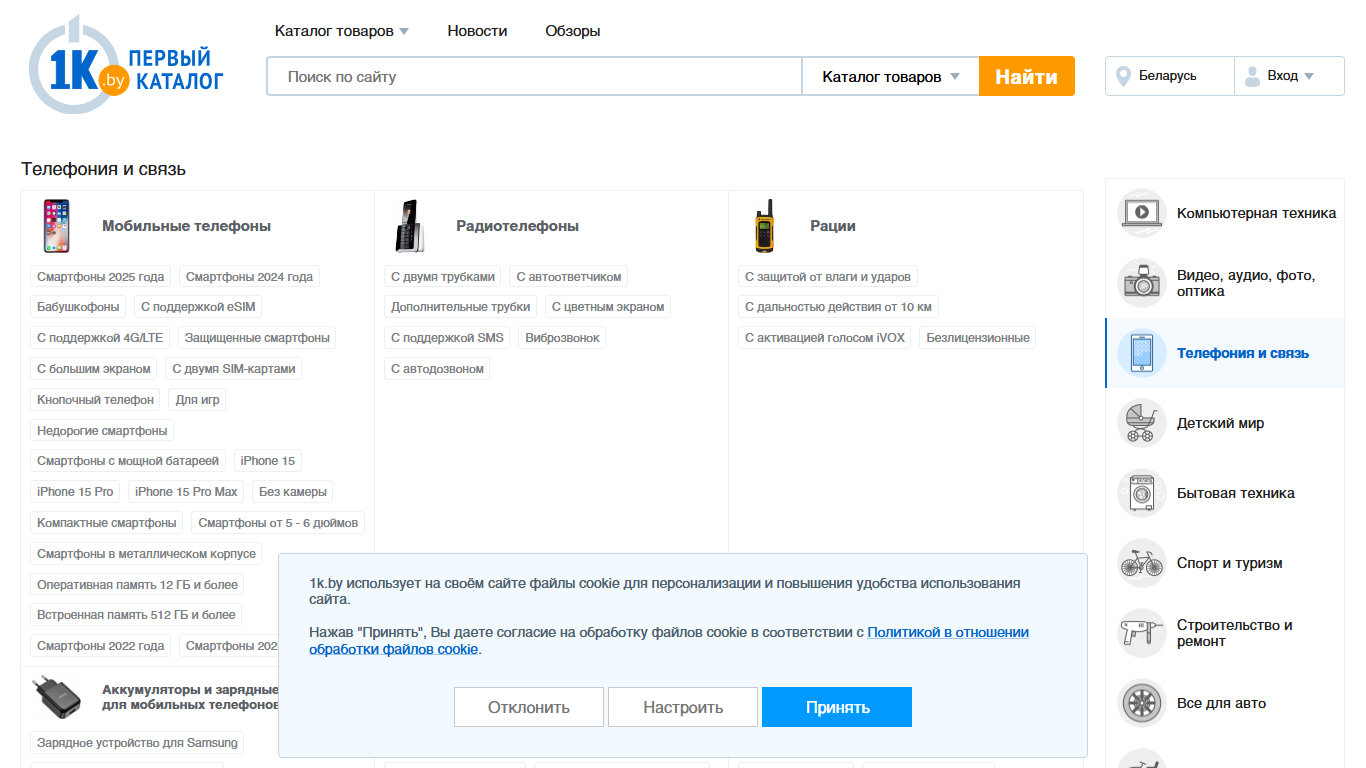Click the wheel icon for Все для авто

click(1141, 703)
